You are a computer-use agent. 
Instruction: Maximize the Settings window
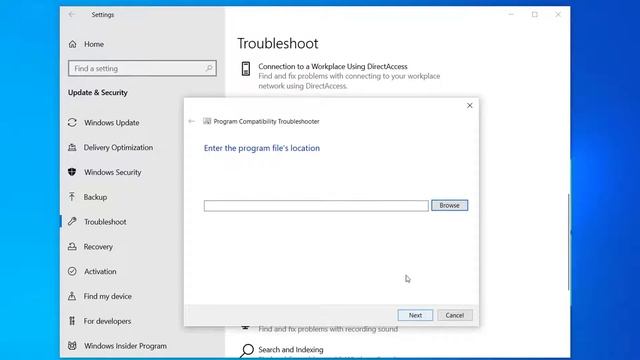535,15
